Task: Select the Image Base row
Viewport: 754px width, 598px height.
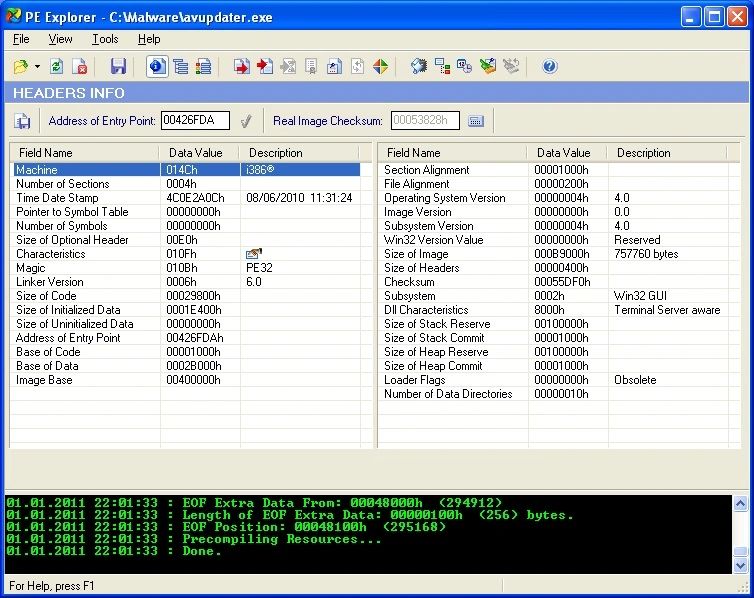Action: (187, 380)
